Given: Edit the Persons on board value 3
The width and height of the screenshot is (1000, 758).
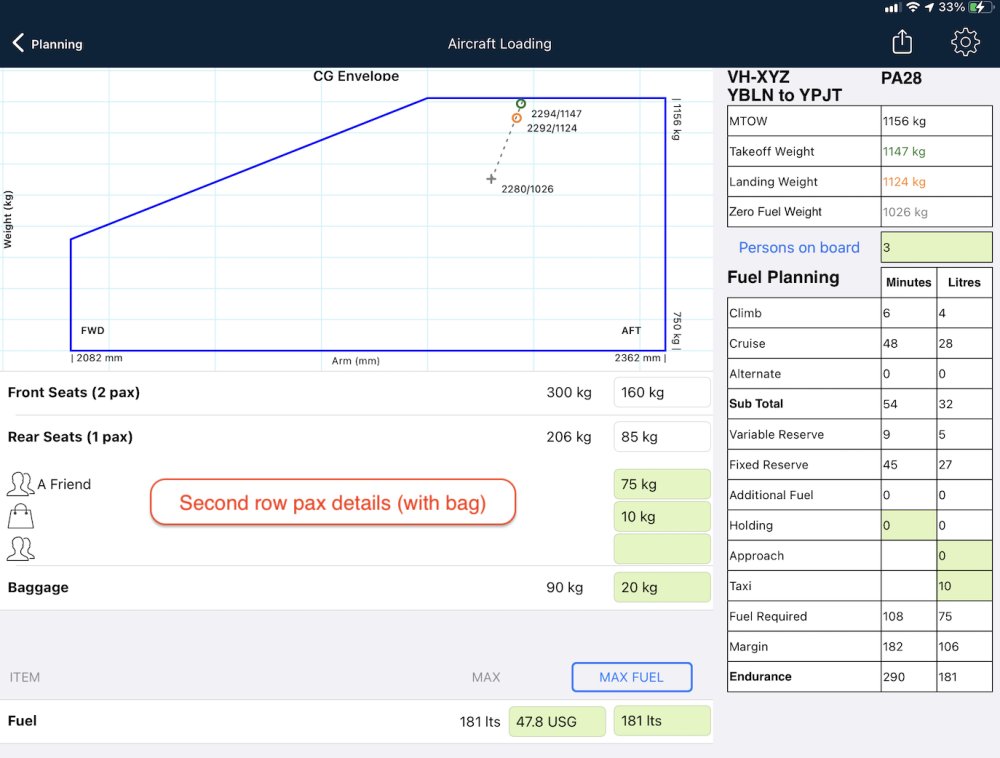Looking at the screenshot, I should (x=936, y=247).
